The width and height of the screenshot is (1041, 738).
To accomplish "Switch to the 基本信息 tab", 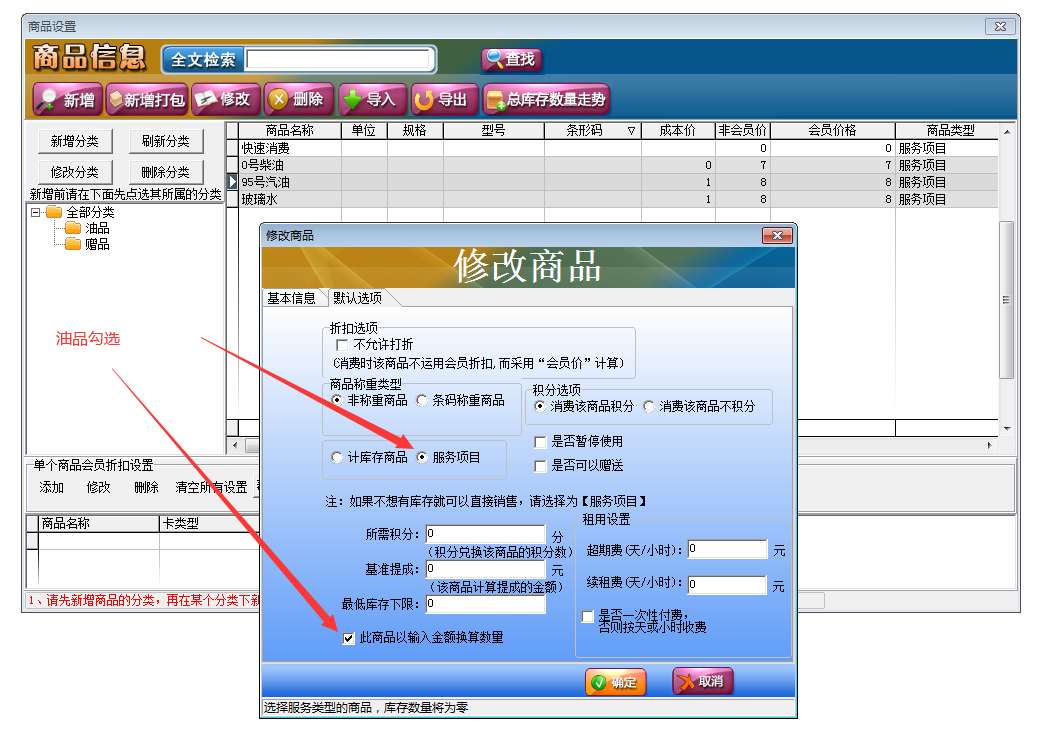I will [291, 298].
